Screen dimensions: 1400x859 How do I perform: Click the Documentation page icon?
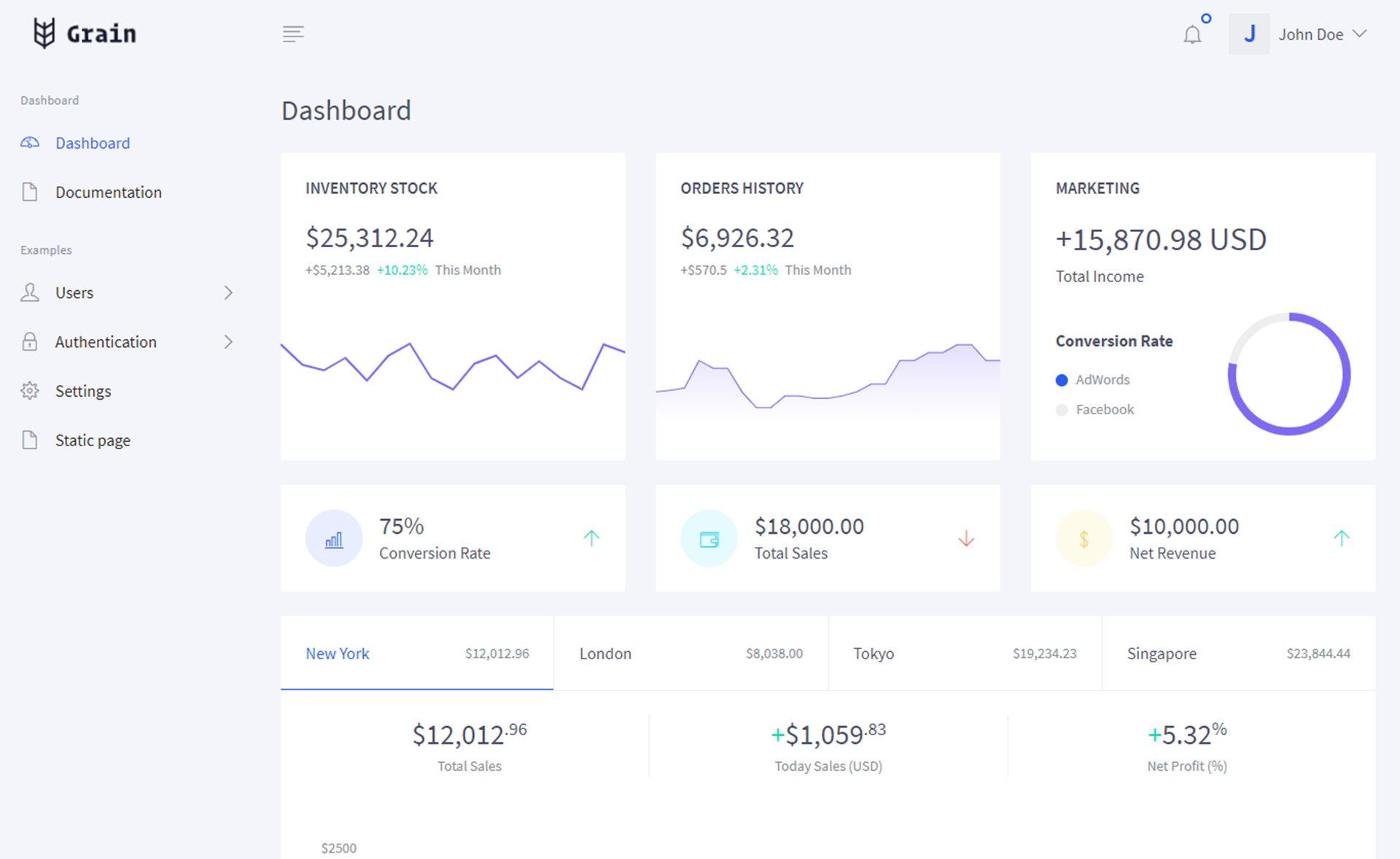tap(29, 192)
